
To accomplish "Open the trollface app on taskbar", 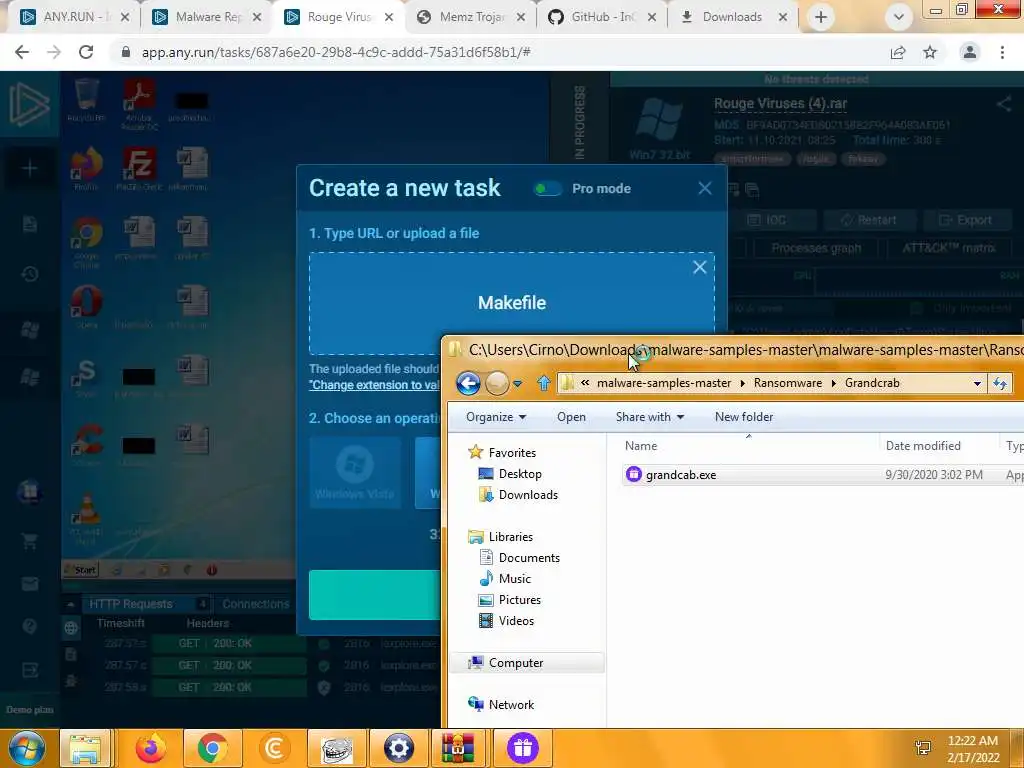I will [x=336, y=748].
